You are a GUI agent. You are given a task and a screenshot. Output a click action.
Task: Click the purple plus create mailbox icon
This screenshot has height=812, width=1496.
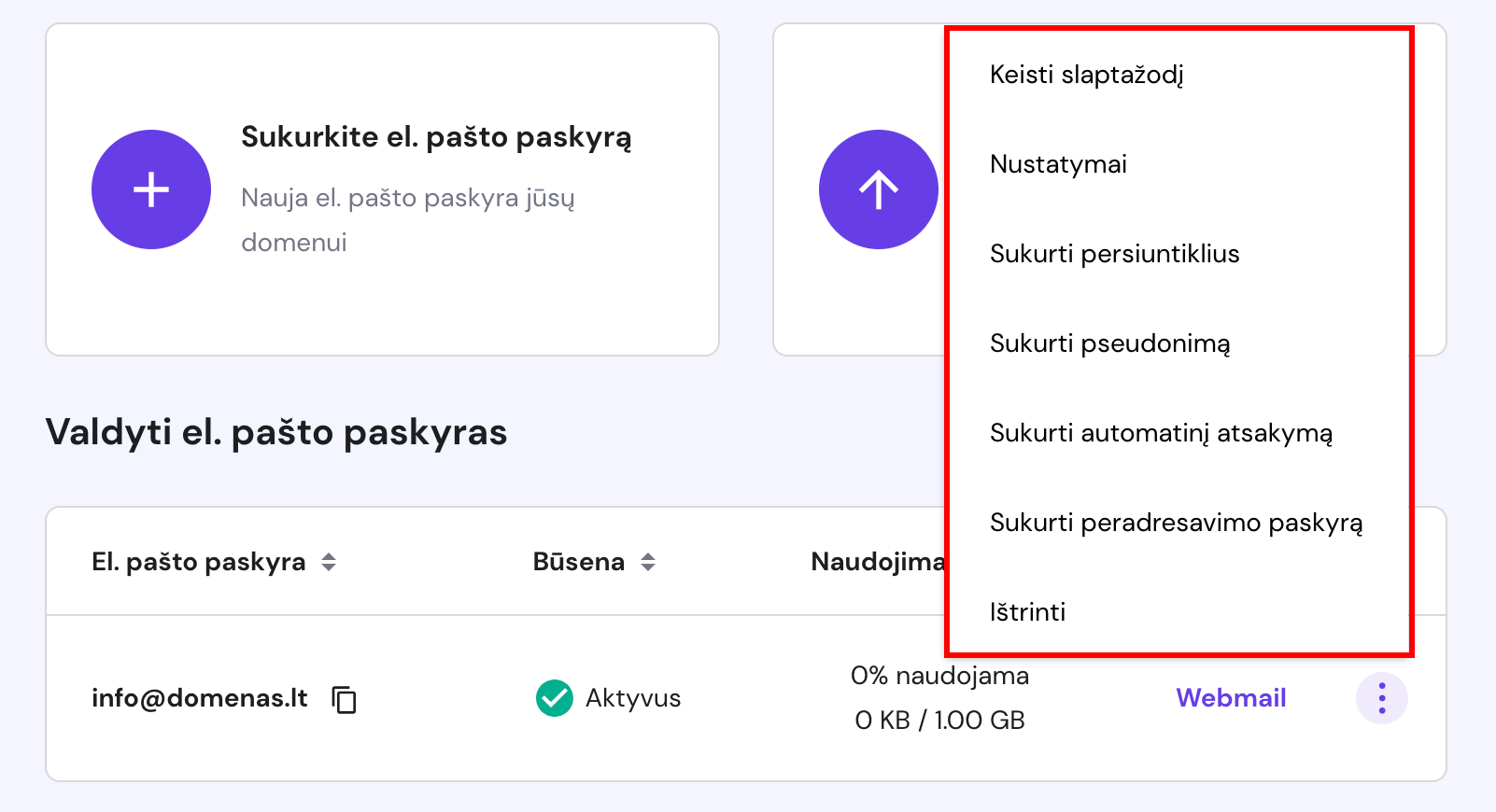[x=151, y=189]
